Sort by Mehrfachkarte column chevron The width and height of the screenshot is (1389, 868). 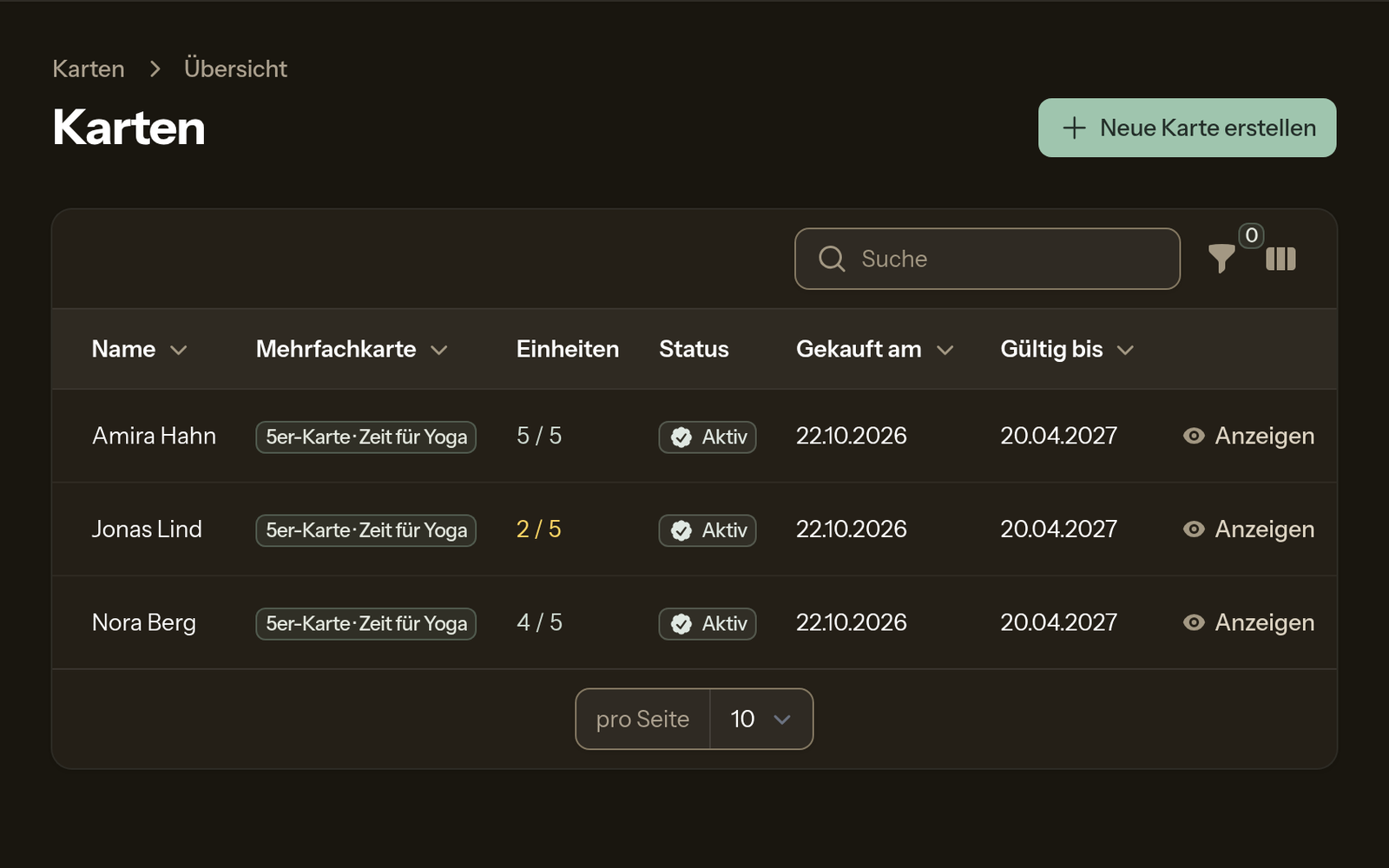click(439, 350)
